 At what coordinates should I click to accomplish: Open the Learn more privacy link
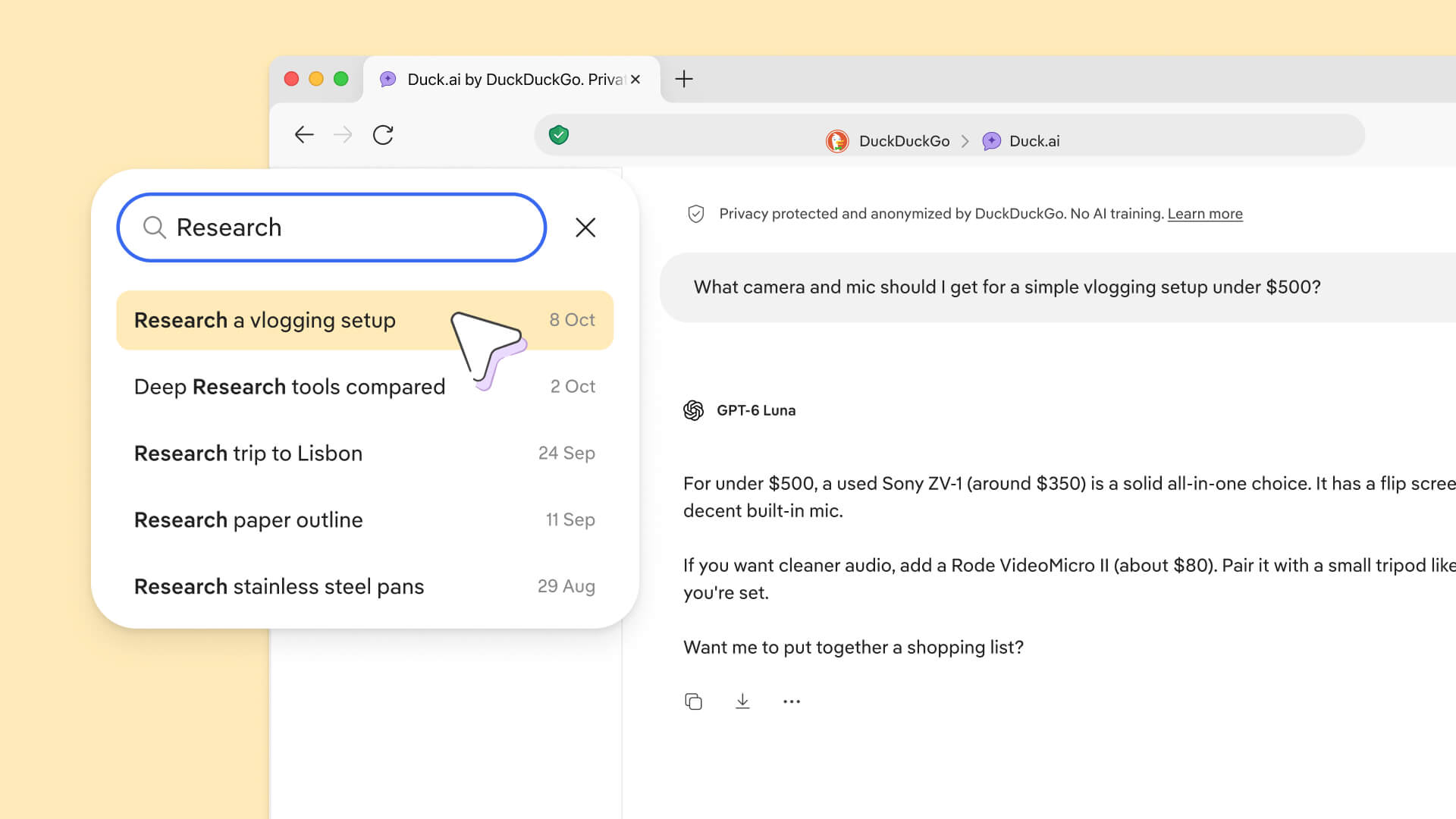(x=1205, y=214)
